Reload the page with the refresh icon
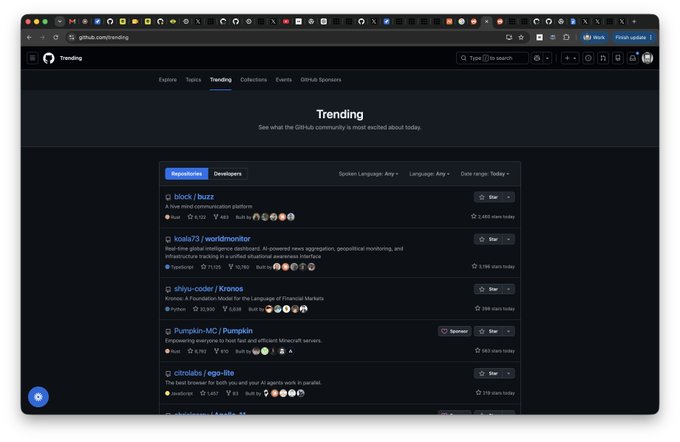 click(56, 37)
